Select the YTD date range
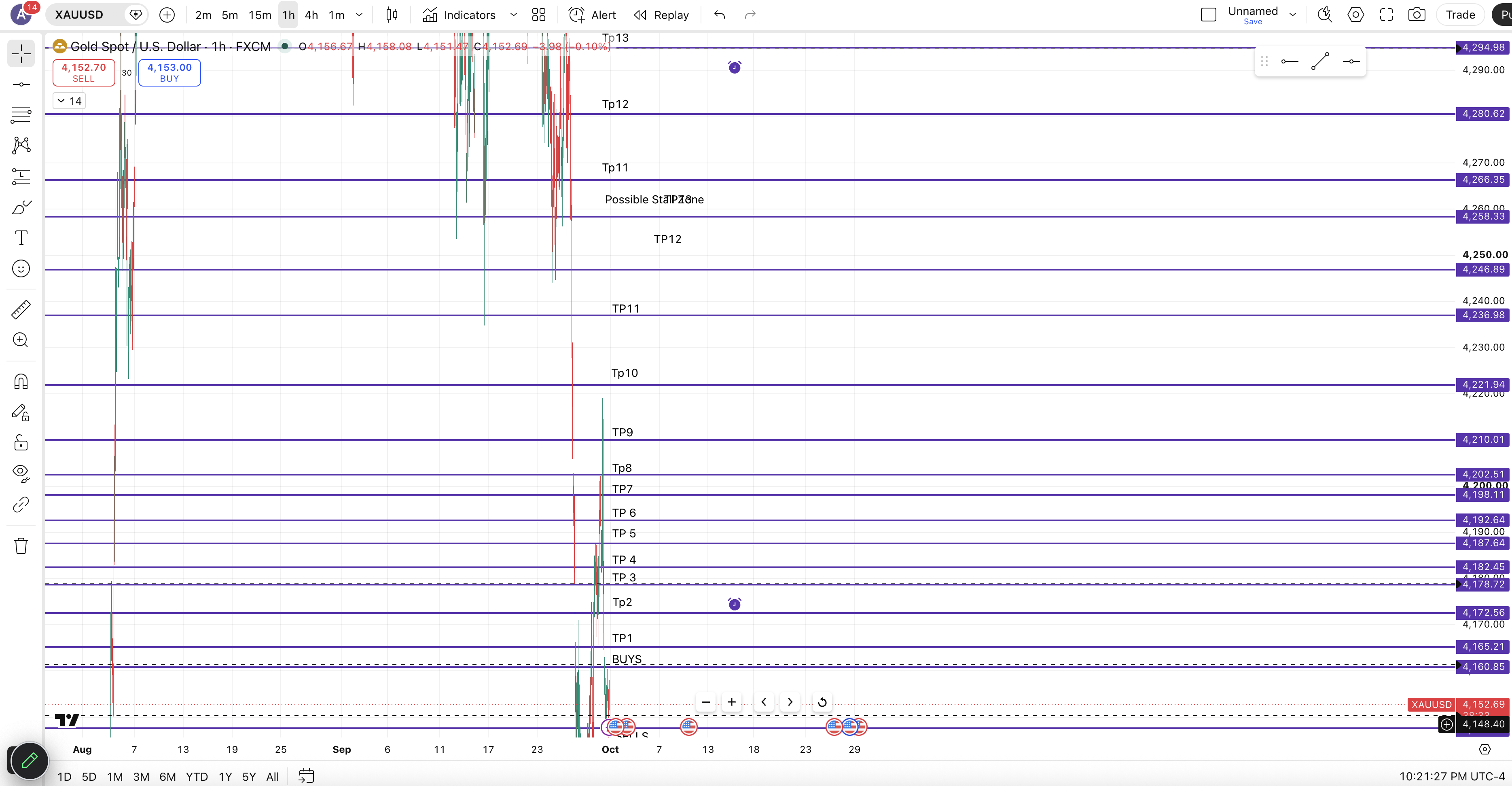 197,777
